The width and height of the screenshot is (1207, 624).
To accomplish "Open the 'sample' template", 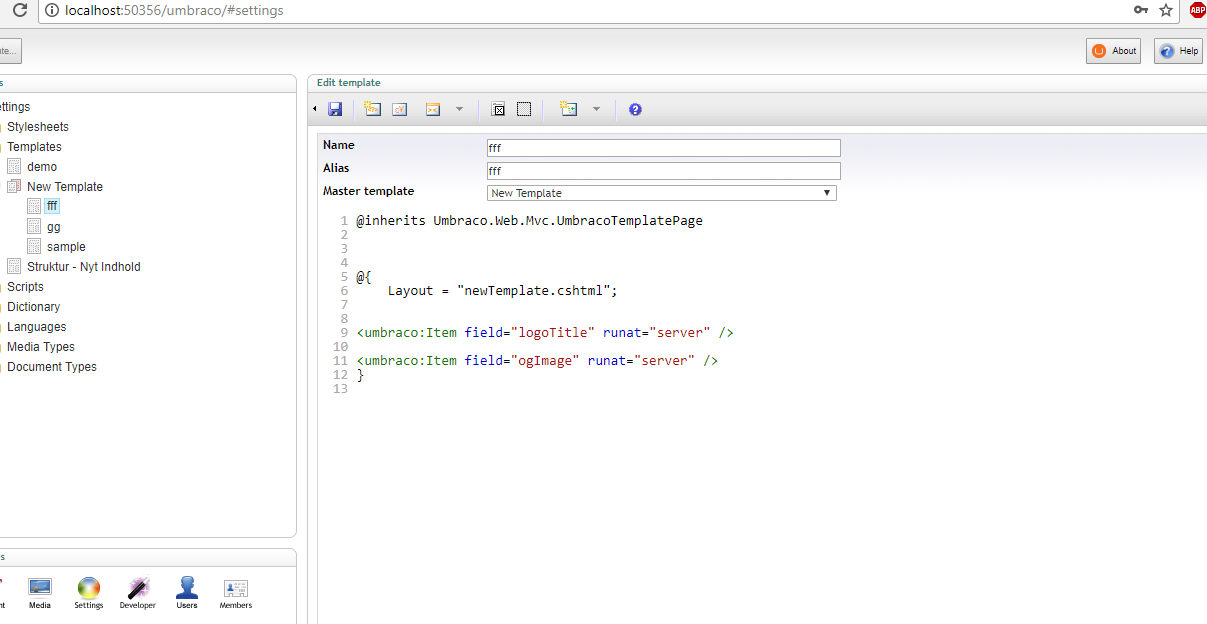I will (x=66, y=247).
